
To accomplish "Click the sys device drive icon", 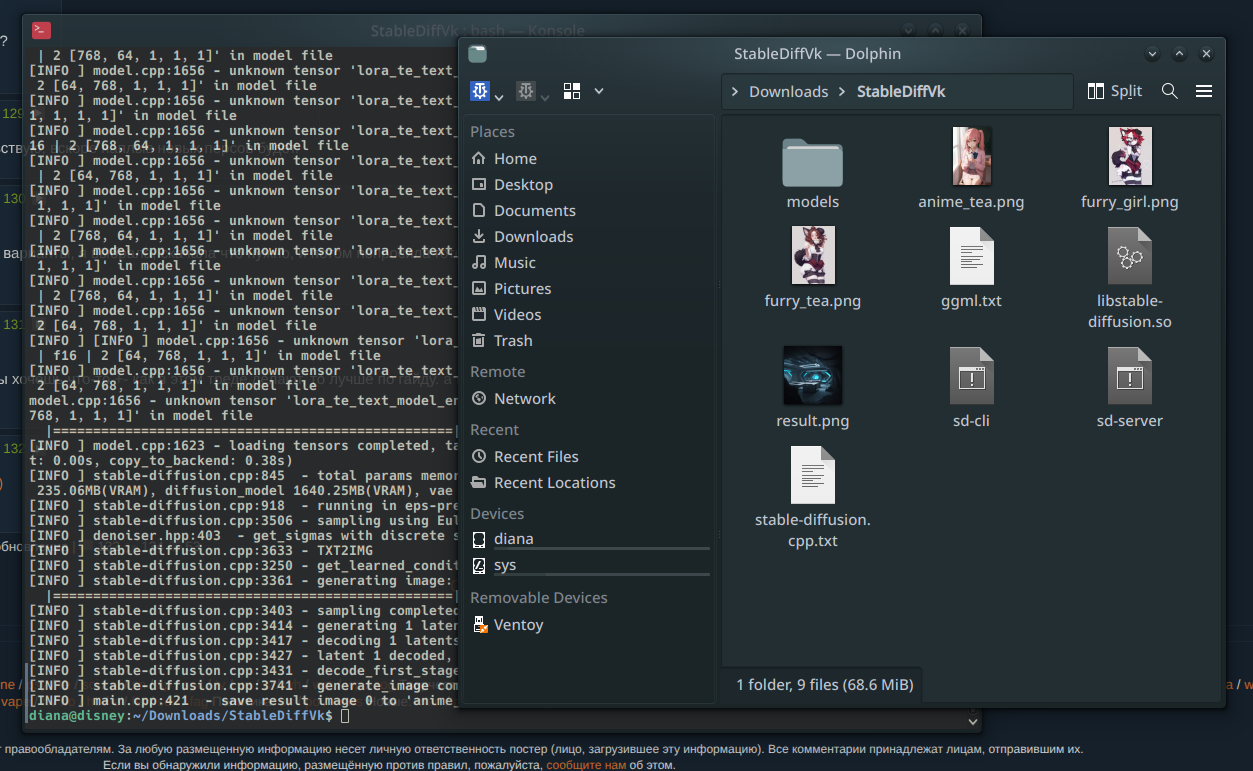I will click(x=478, y=565).
